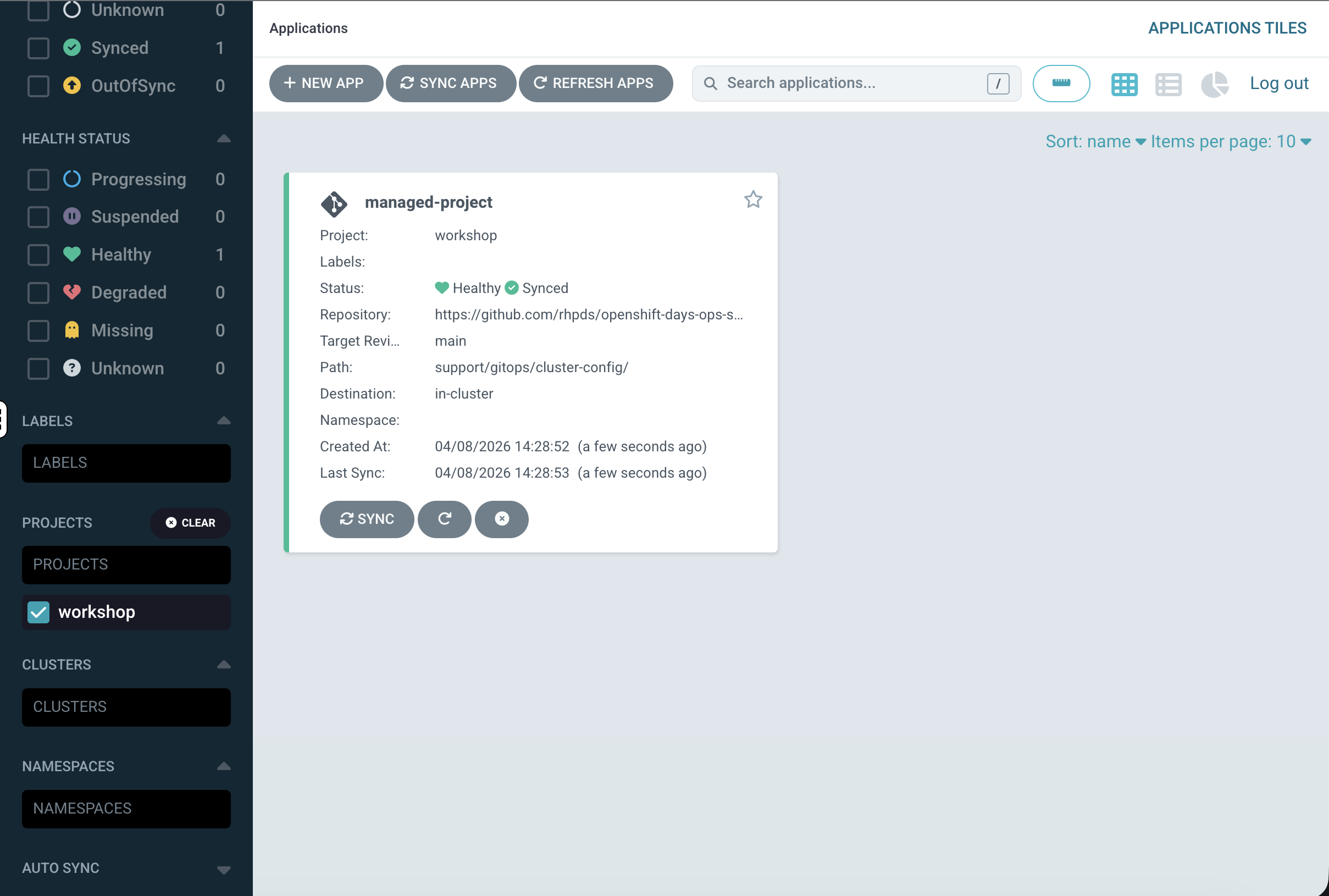Check the Degraded filter checkbox
Viewport: 1329px width, 896px height.
38,292
